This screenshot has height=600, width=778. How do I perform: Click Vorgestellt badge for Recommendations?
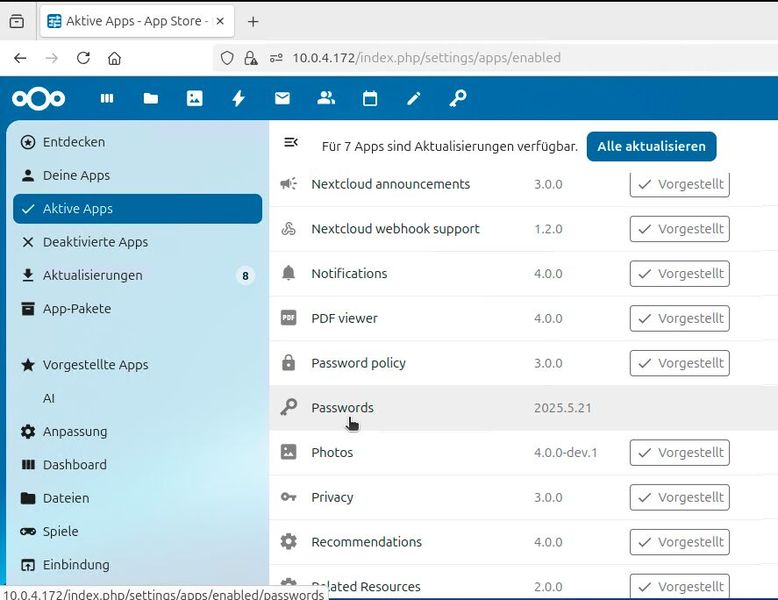(x=680, y=541)
